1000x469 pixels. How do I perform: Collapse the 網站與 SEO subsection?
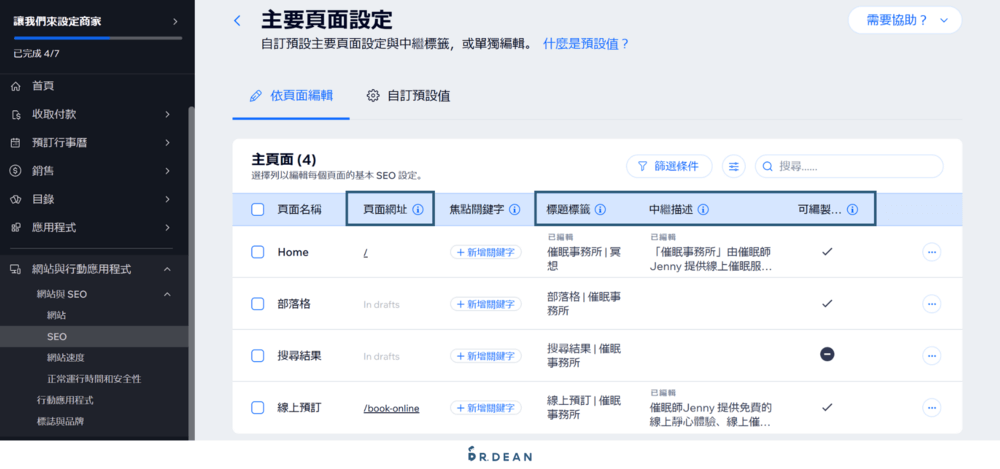coord(167,294)
